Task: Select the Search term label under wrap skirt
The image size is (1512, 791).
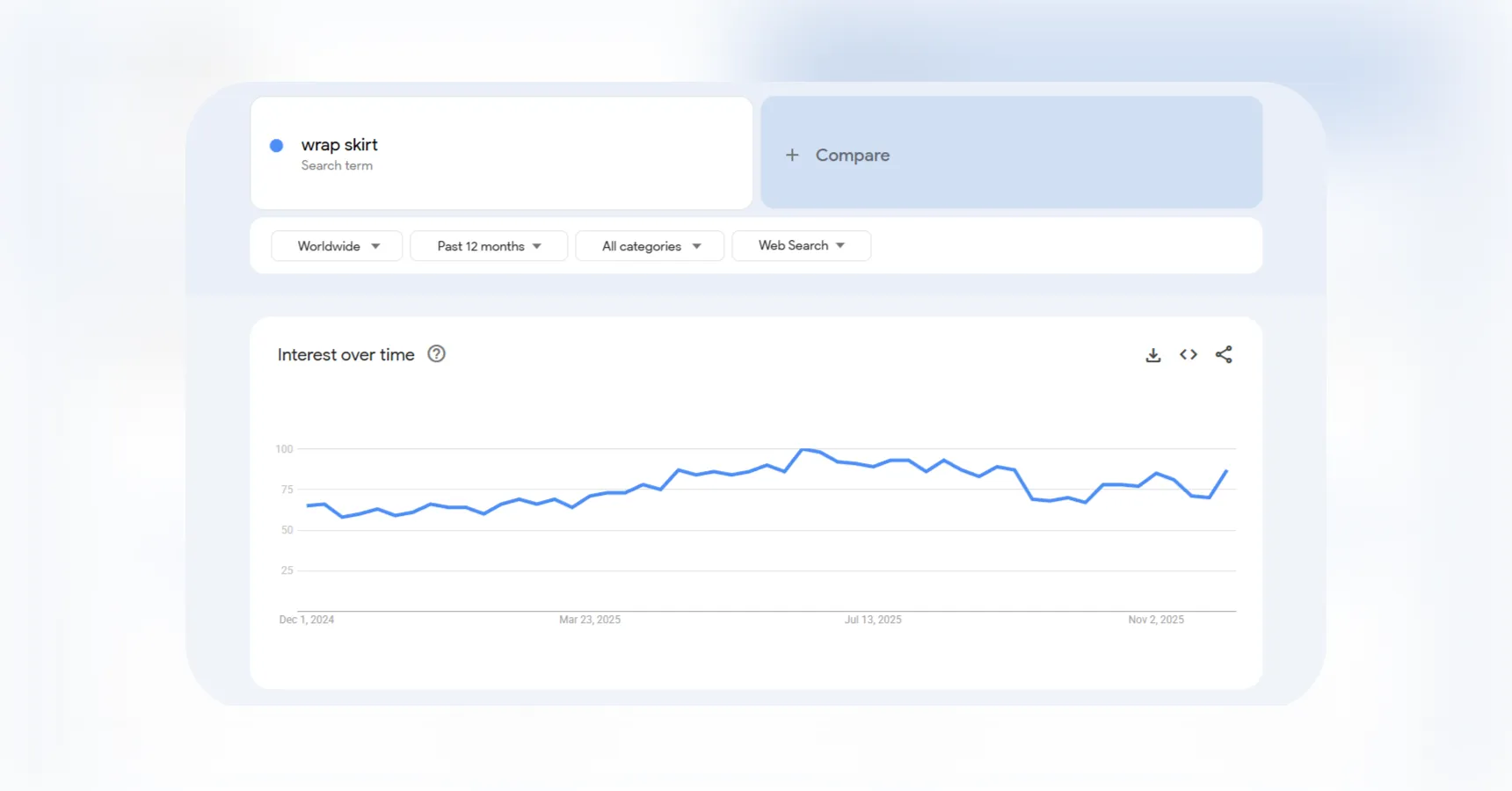Action: (337, 165)
